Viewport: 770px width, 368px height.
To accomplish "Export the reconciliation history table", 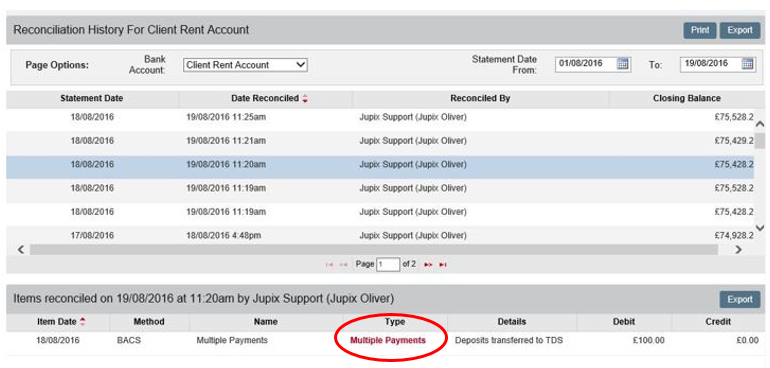I will [x=740, y=30].
